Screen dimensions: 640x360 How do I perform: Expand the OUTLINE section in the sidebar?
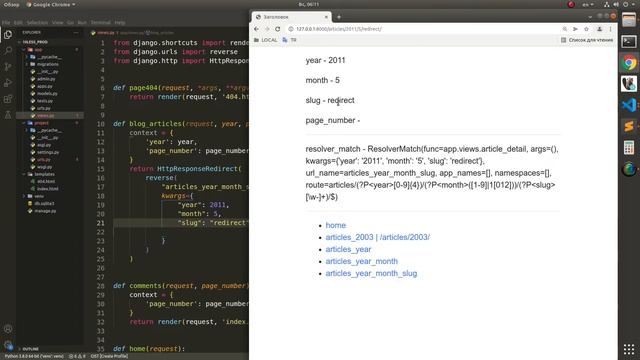coord(29,349)
